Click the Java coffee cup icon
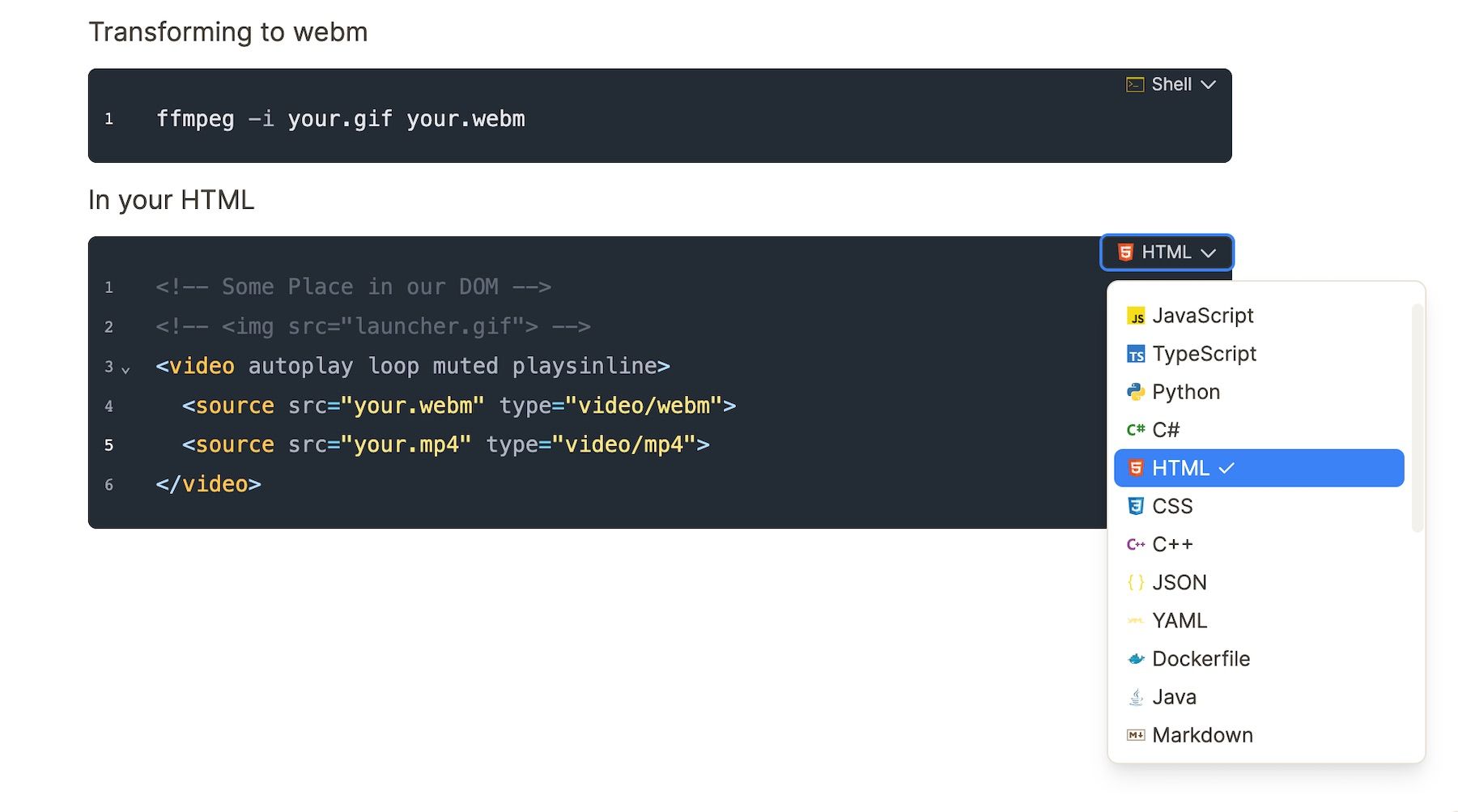Image resolution: width=1458 pixels, height=812 pixels. coord(1136,697)
